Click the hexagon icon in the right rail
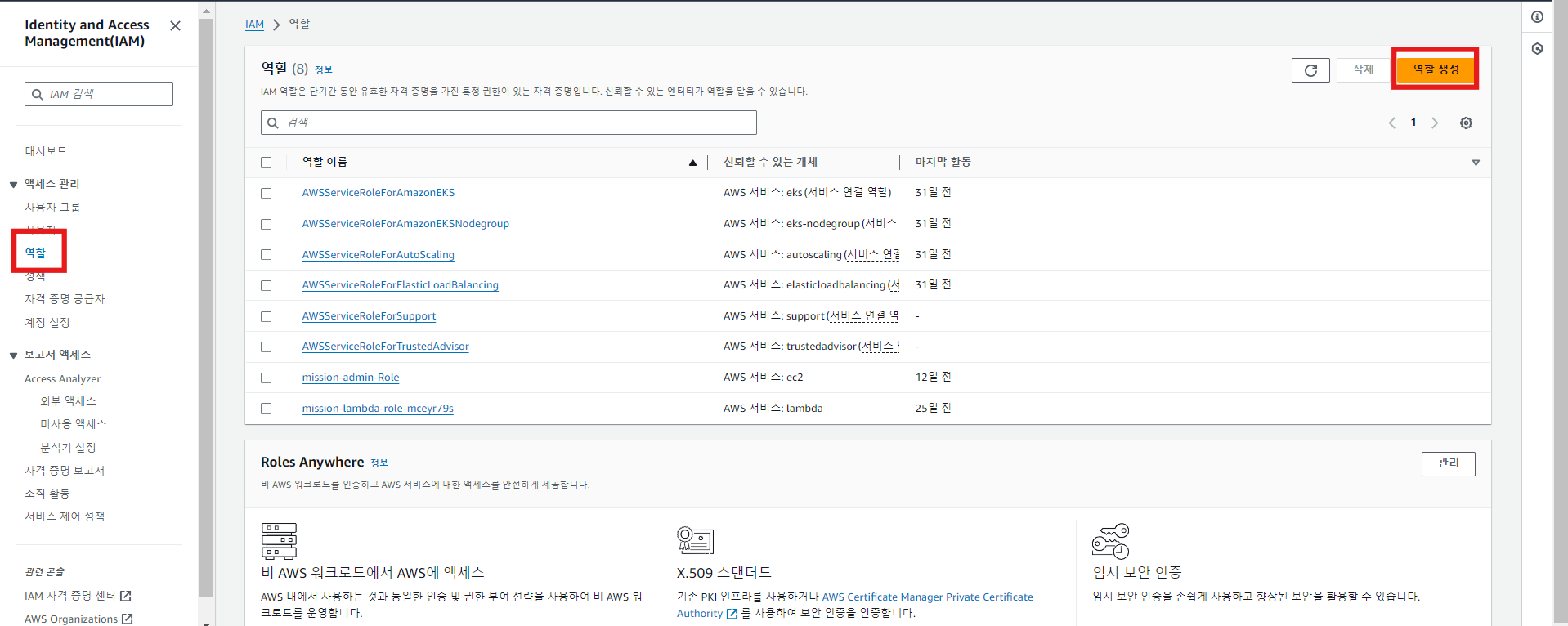The image size is (1568, 626). click(x=1537, y=49)
